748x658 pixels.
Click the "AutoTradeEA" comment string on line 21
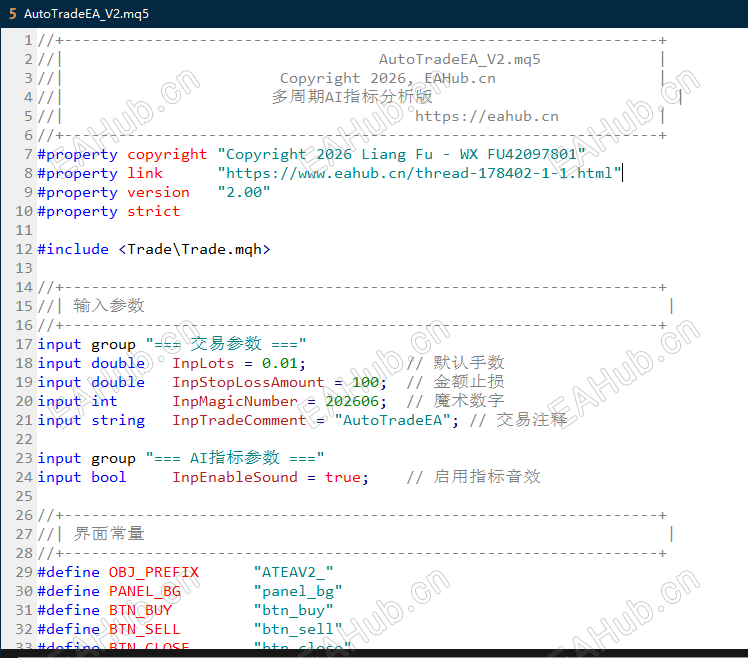[393, 420]
